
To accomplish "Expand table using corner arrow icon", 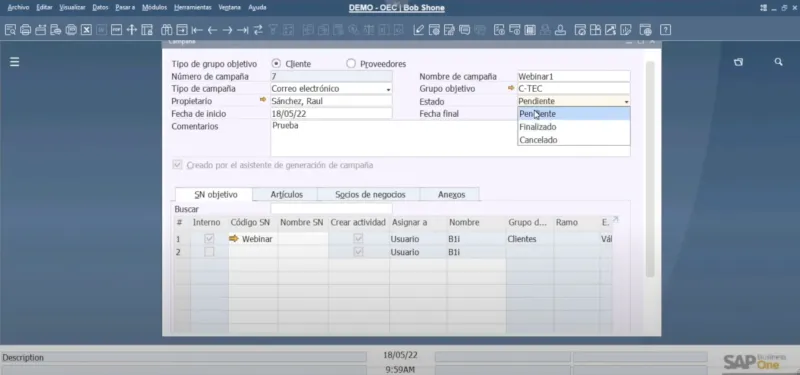I will pos(615,219).
